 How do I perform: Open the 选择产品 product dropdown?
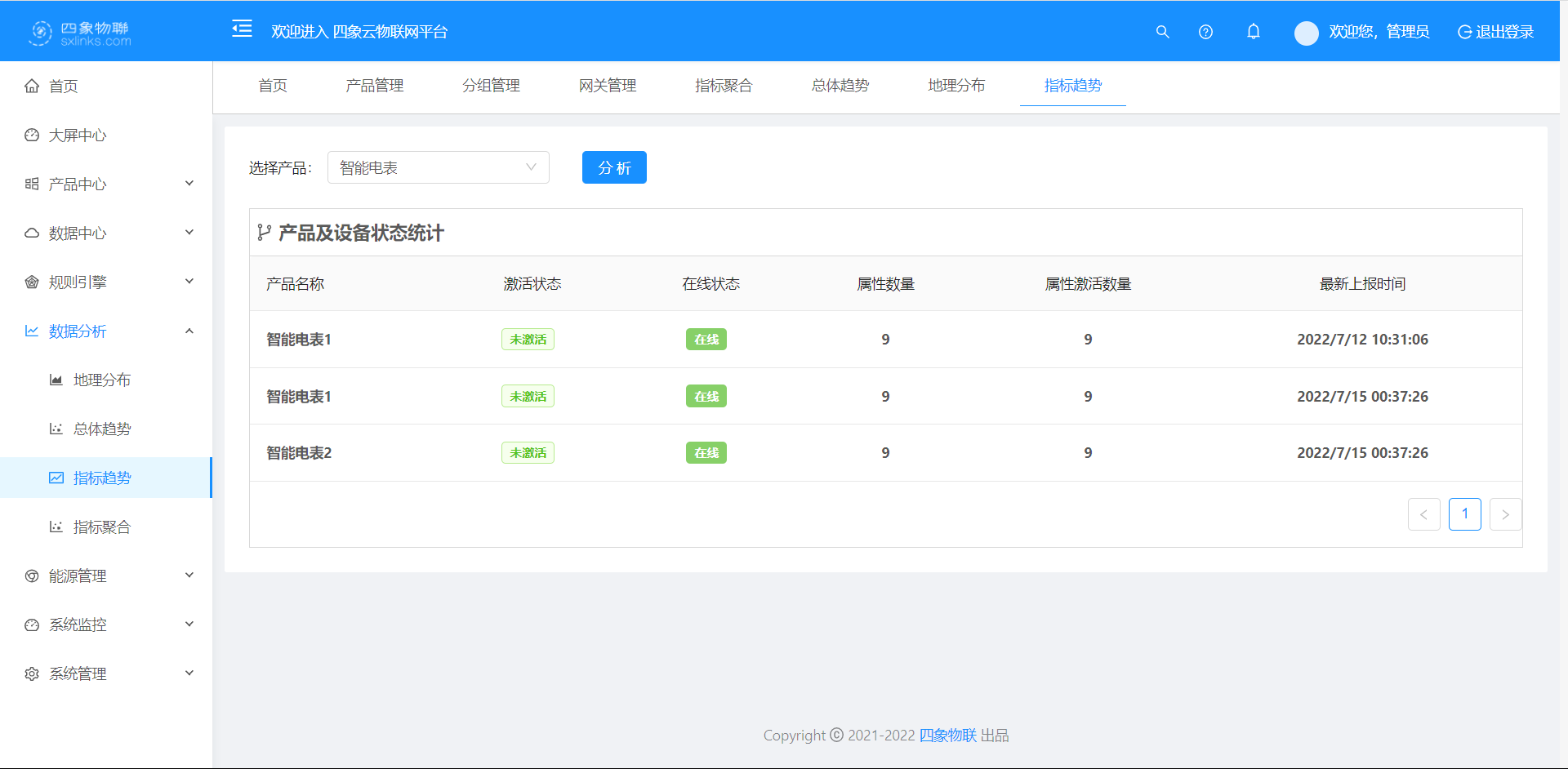tap(439, 167)
